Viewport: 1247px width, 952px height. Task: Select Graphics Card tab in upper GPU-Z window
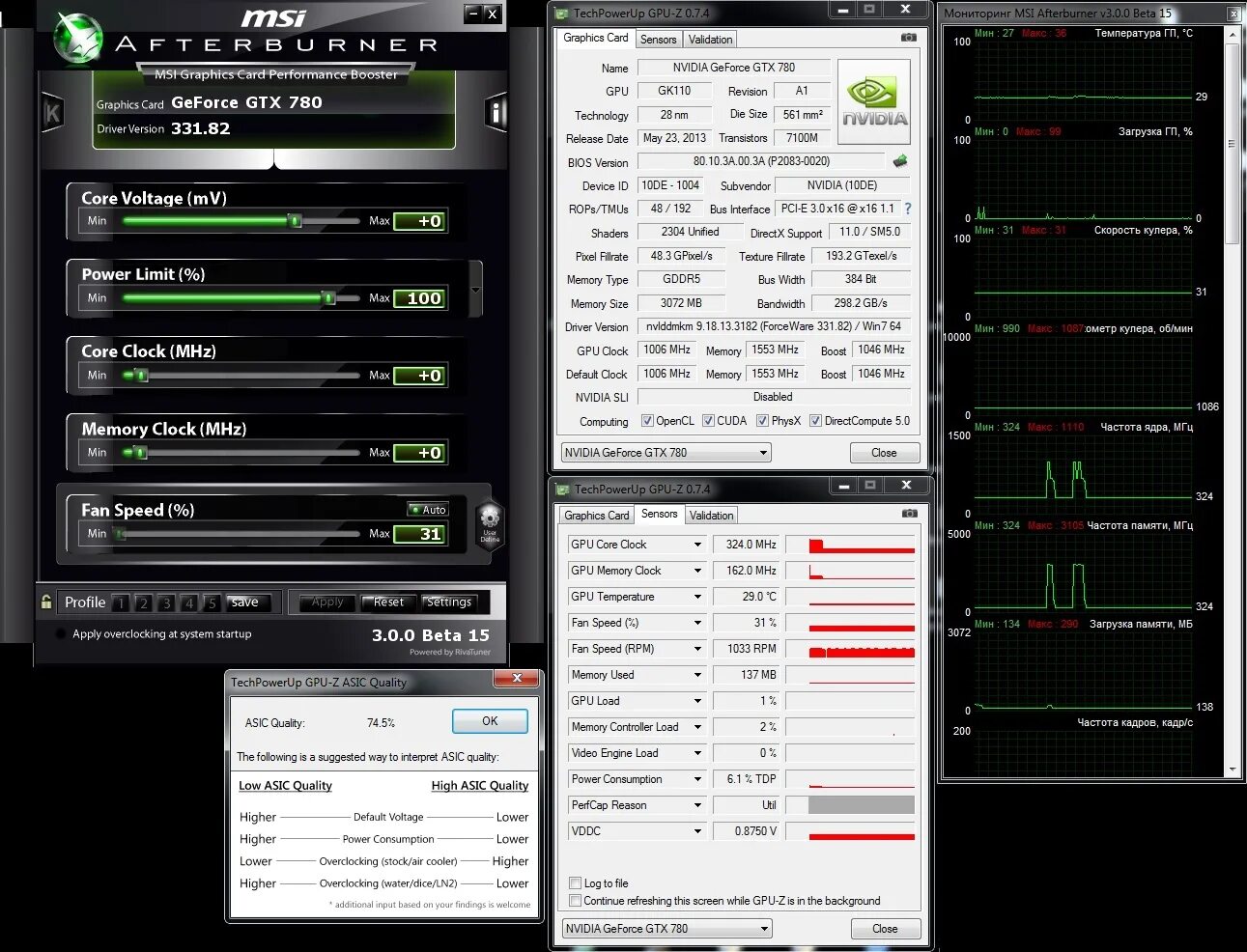[x=596, y=38]
